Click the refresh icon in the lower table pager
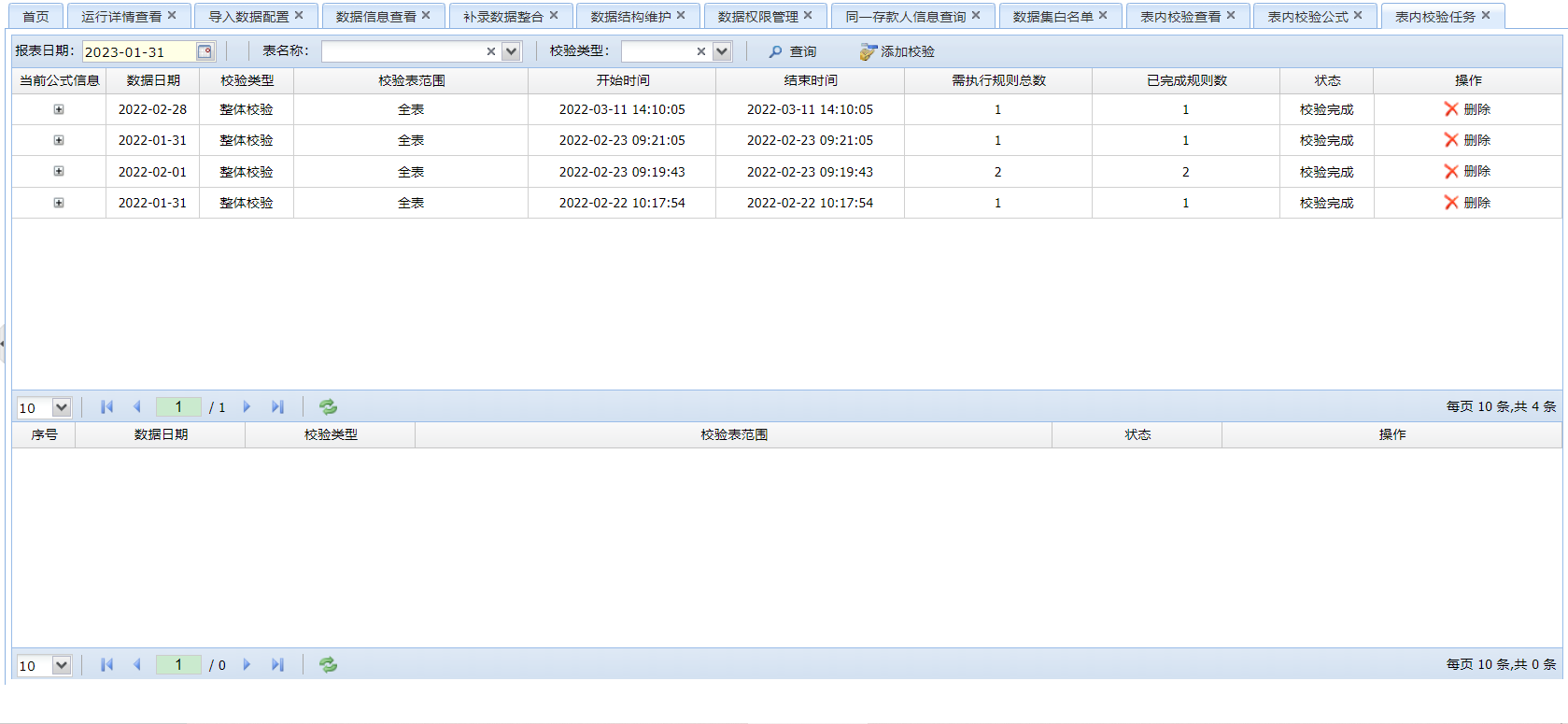1568x724 pixels. [x=328, y=665]
